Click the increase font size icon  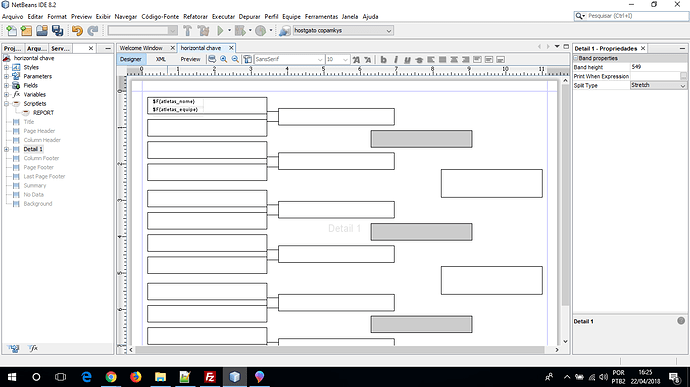pos(356,59)
